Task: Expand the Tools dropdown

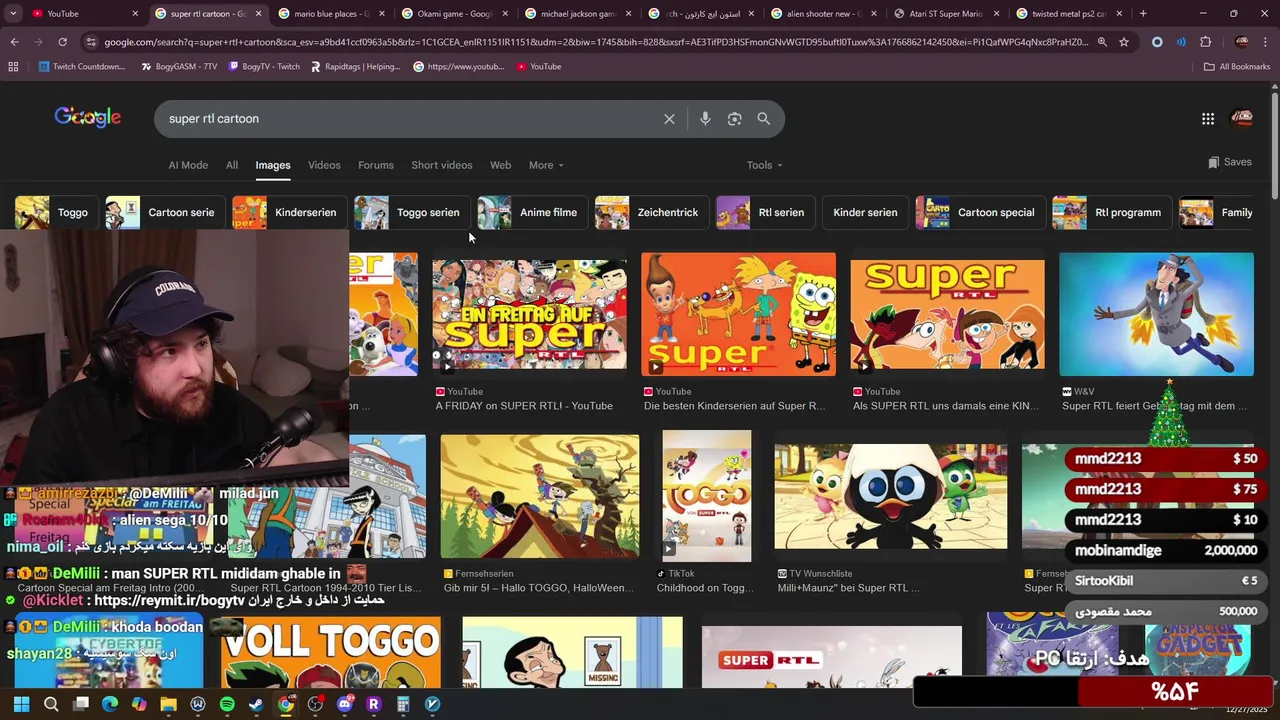Action: point(764,165)
